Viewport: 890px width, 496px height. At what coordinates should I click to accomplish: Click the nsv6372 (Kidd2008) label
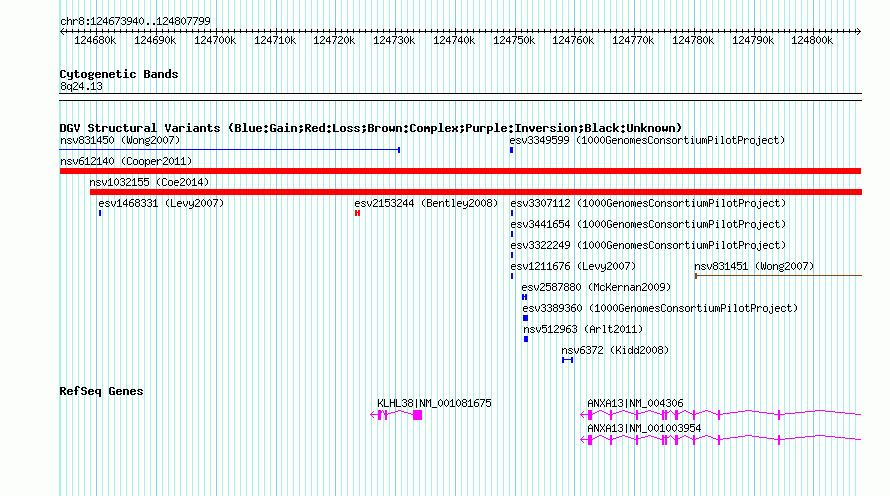point(615,350)
